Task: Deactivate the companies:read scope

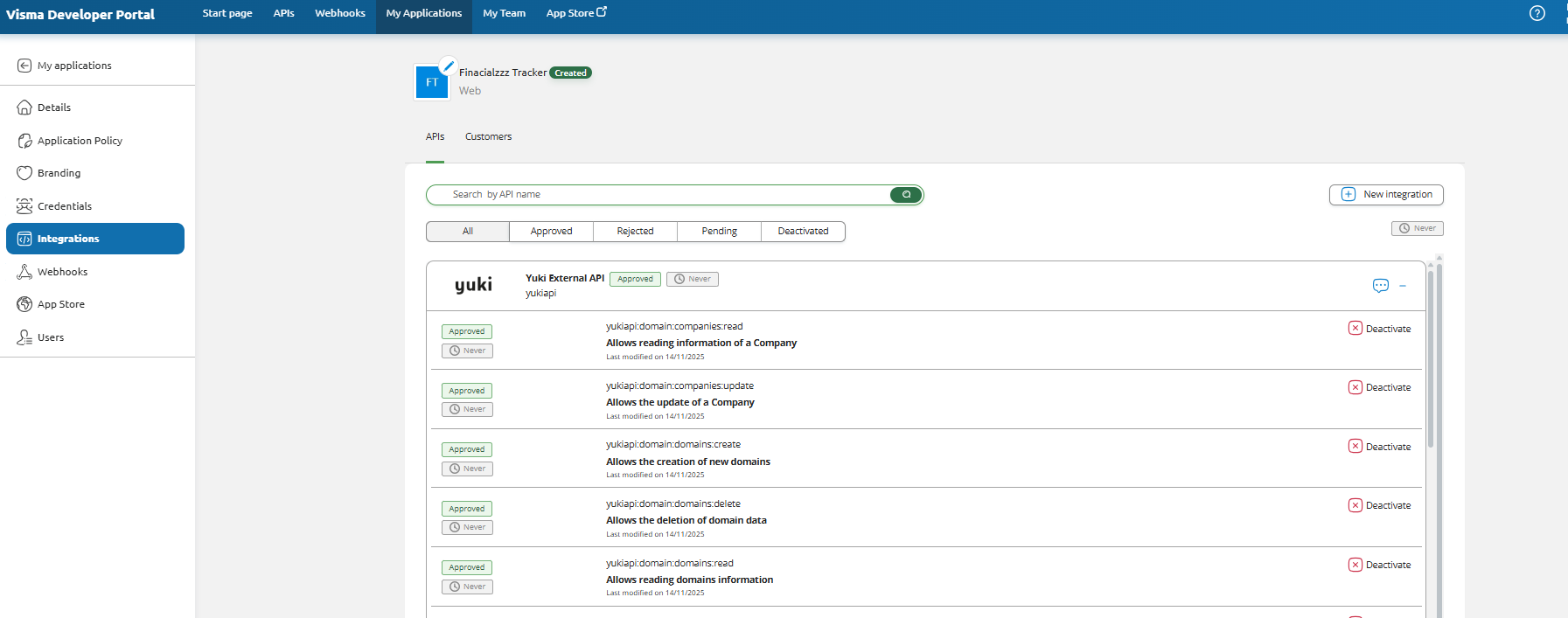Action: click(x=1379, y=329)
